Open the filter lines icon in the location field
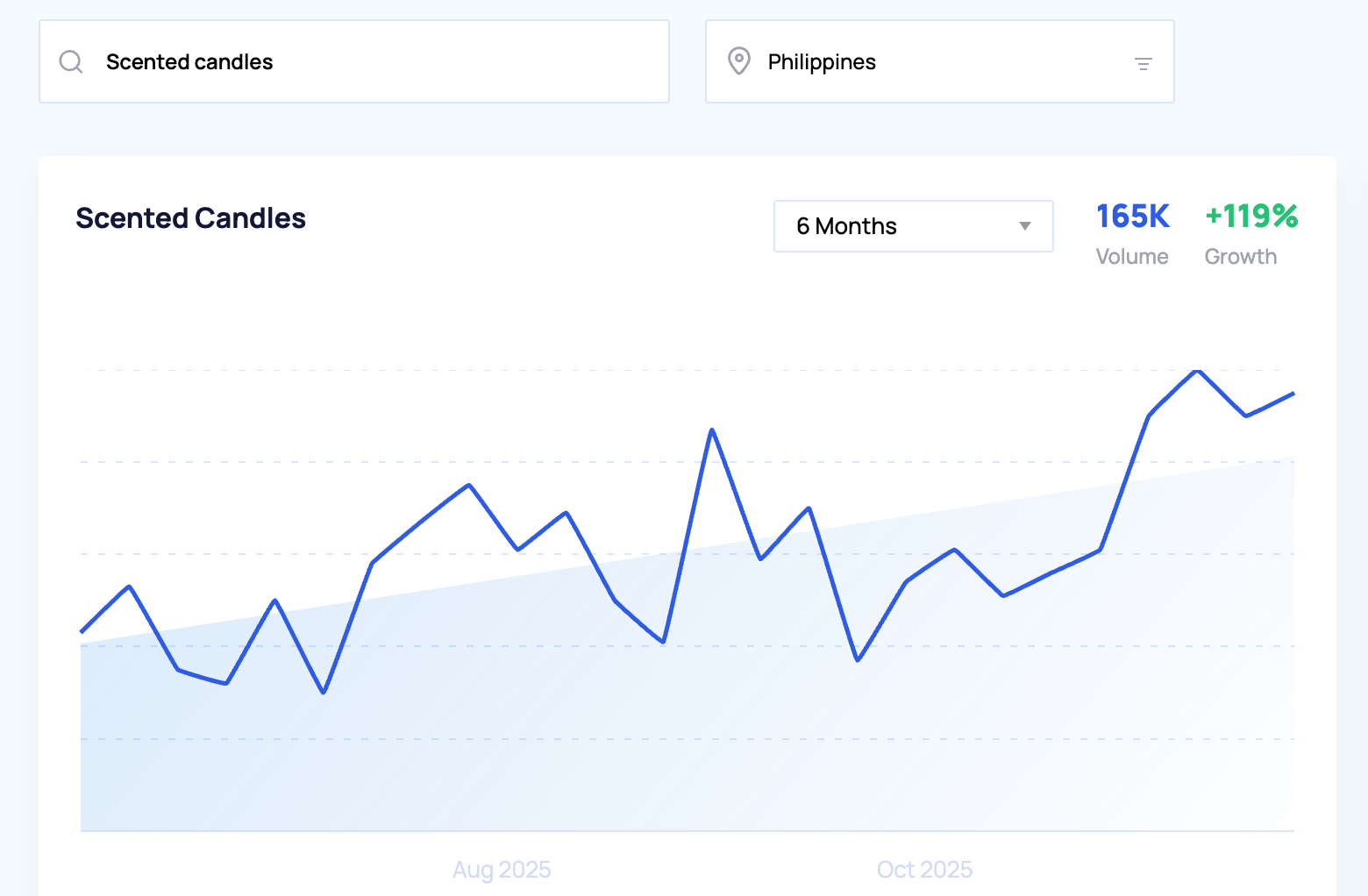 [1143, 63]
